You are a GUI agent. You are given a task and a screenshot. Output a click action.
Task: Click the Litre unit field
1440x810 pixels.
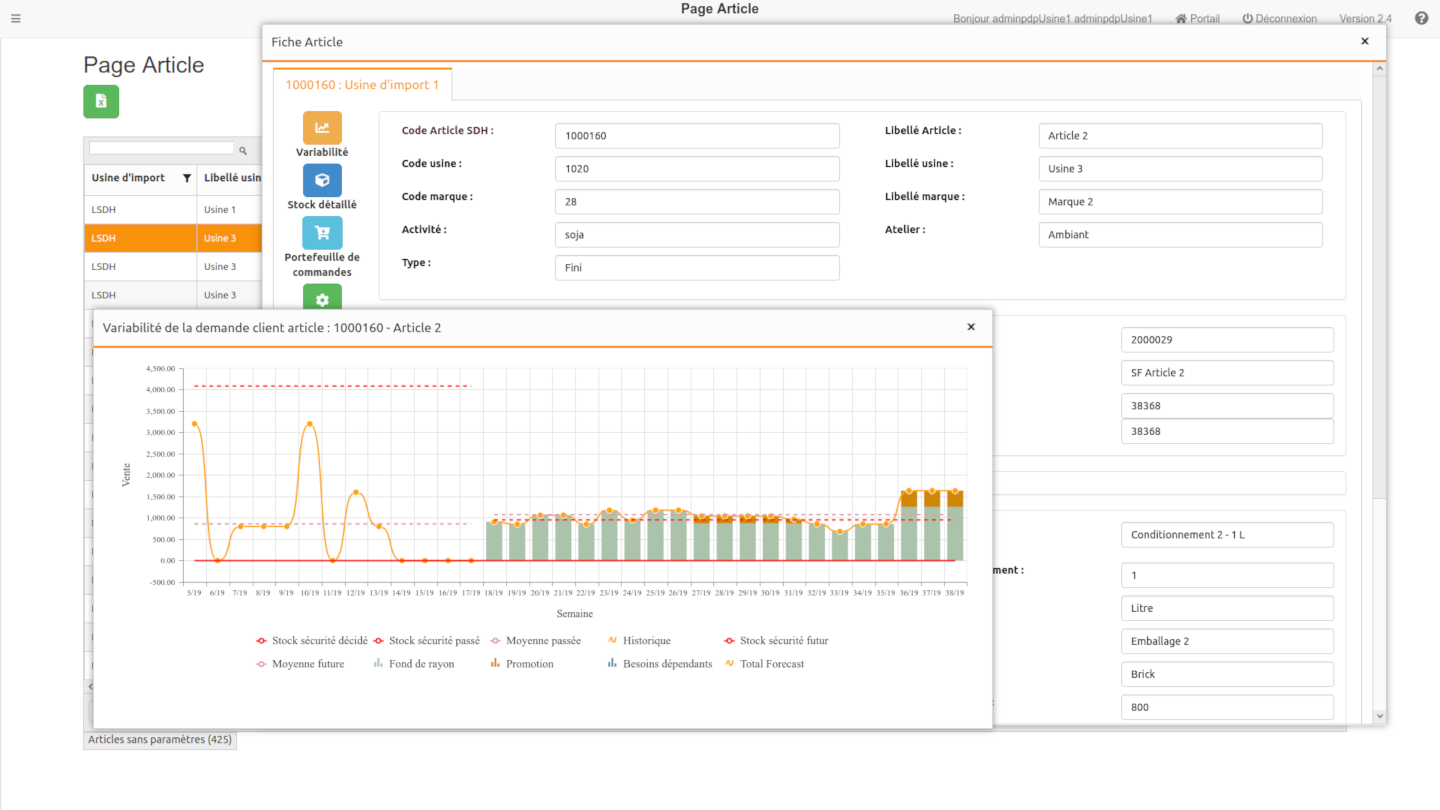pos(1227,608)
